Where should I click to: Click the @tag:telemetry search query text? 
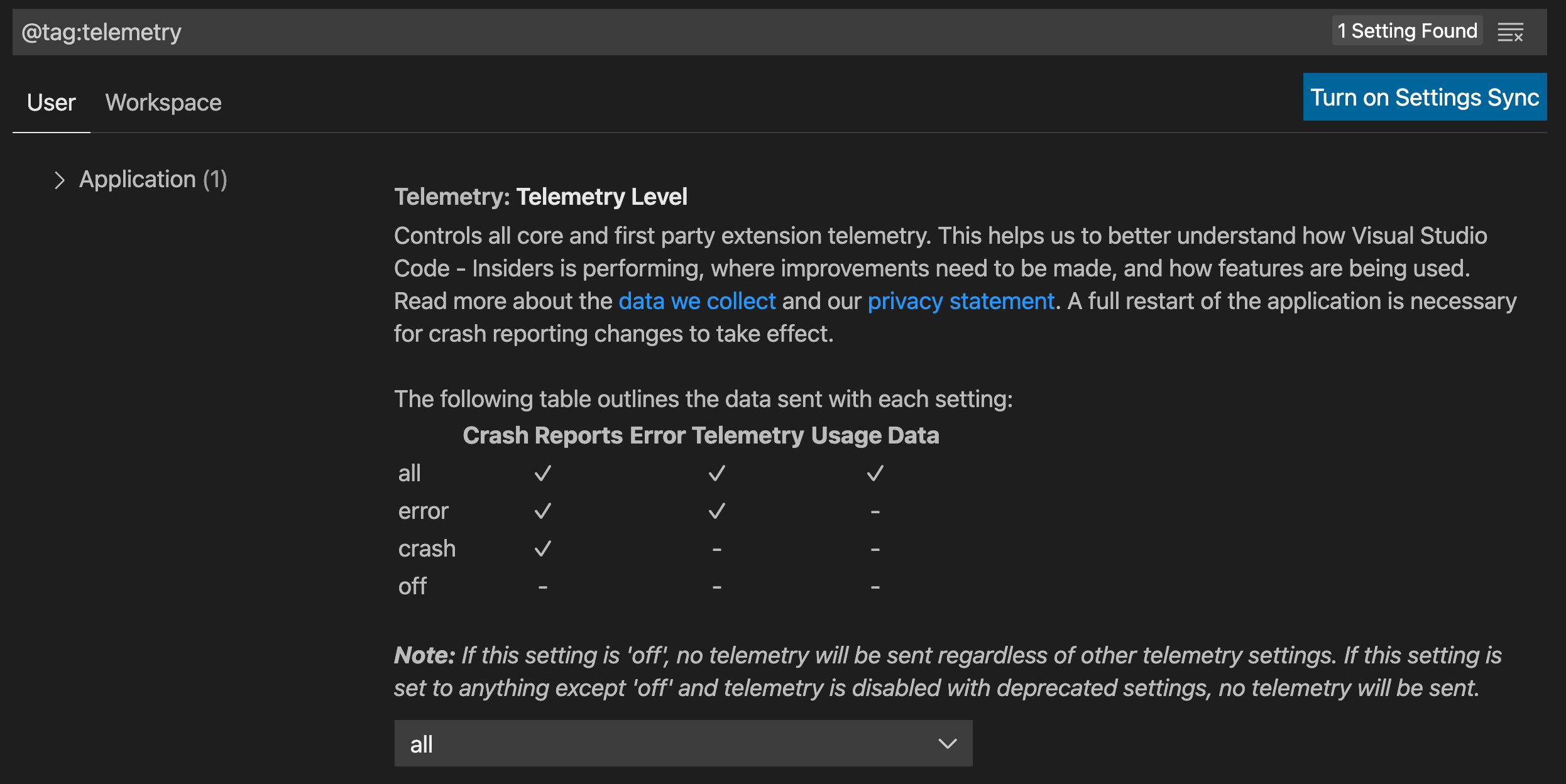point(101,31)
